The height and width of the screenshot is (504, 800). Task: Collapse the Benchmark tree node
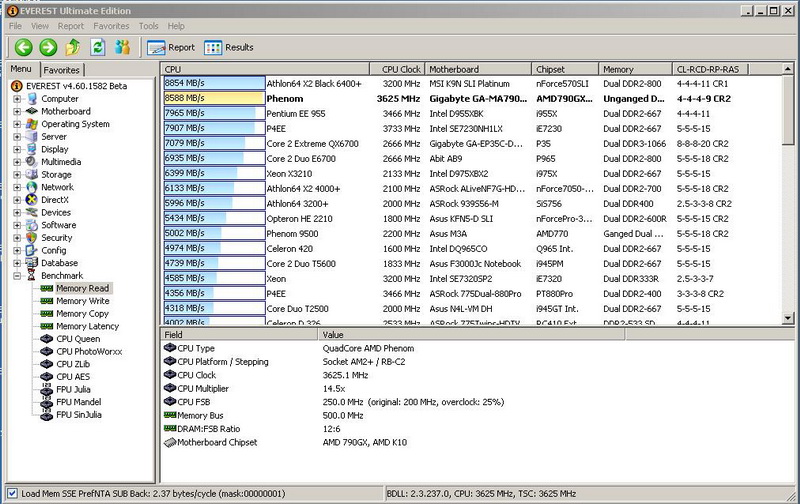(17, 275)
